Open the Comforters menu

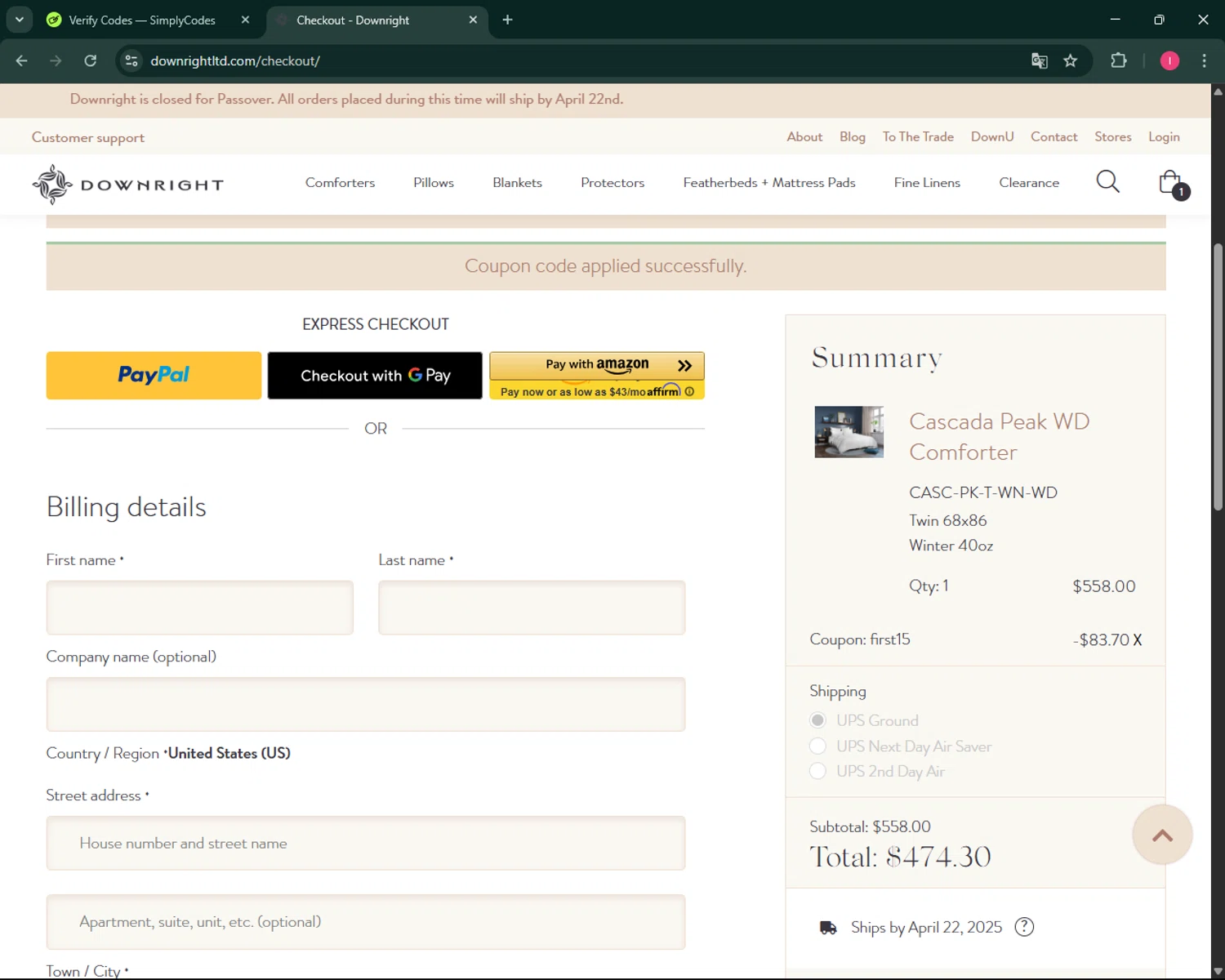(x=340, y=183)
